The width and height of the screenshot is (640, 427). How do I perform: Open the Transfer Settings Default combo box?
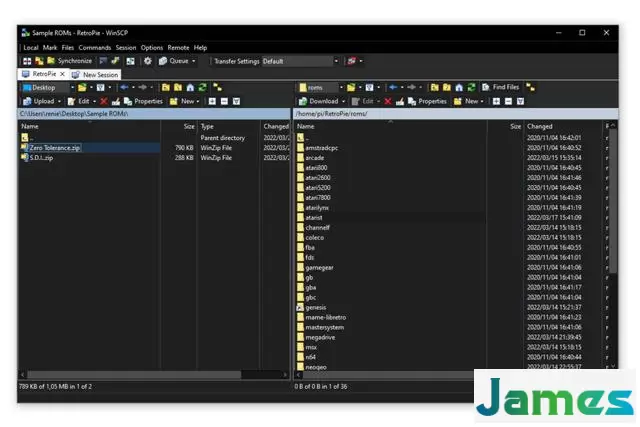301,61
